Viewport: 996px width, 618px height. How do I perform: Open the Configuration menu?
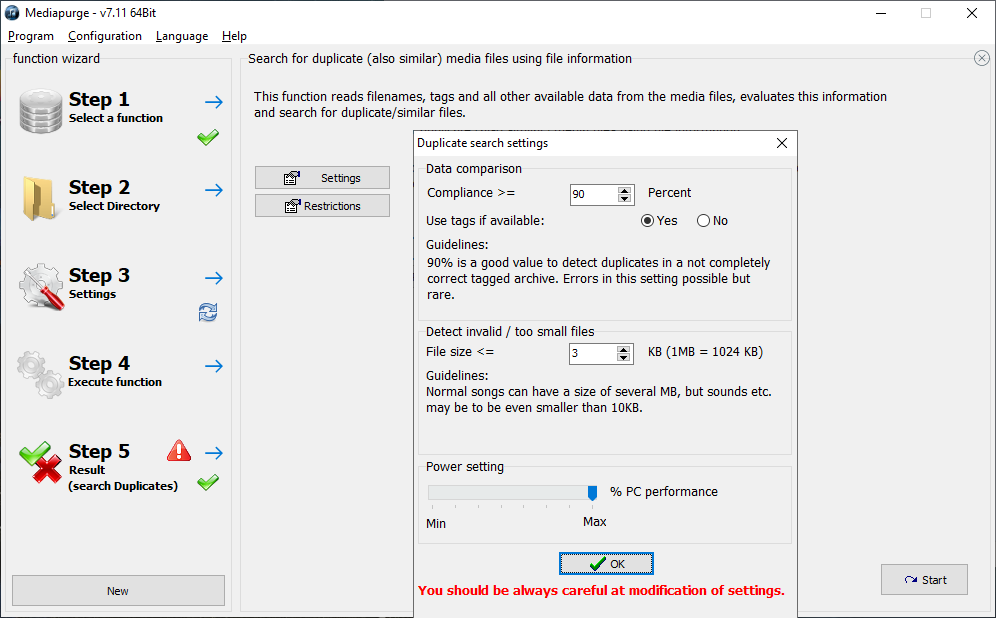click(x=105, y=36)
